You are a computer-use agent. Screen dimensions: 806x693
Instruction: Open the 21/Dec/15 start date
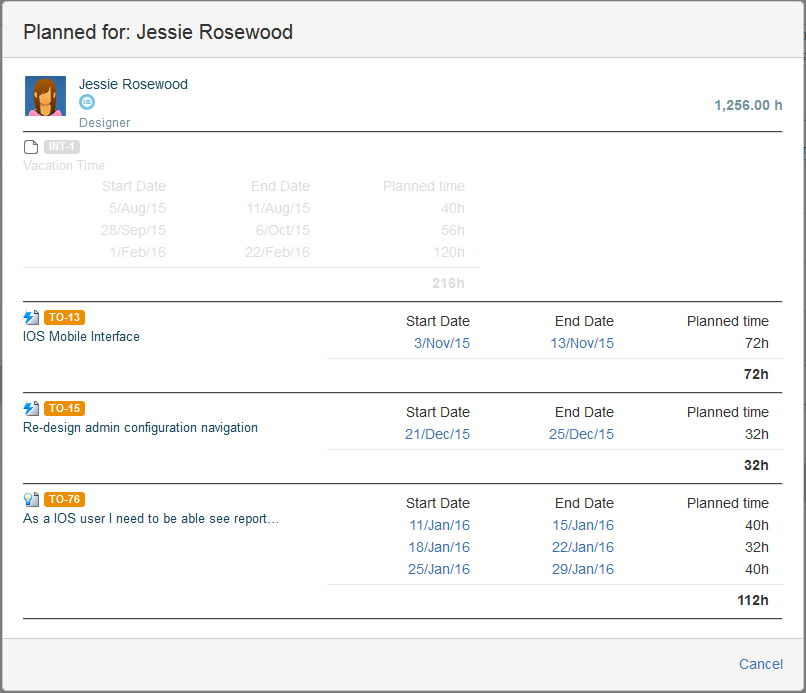click(x=437, y=435)
